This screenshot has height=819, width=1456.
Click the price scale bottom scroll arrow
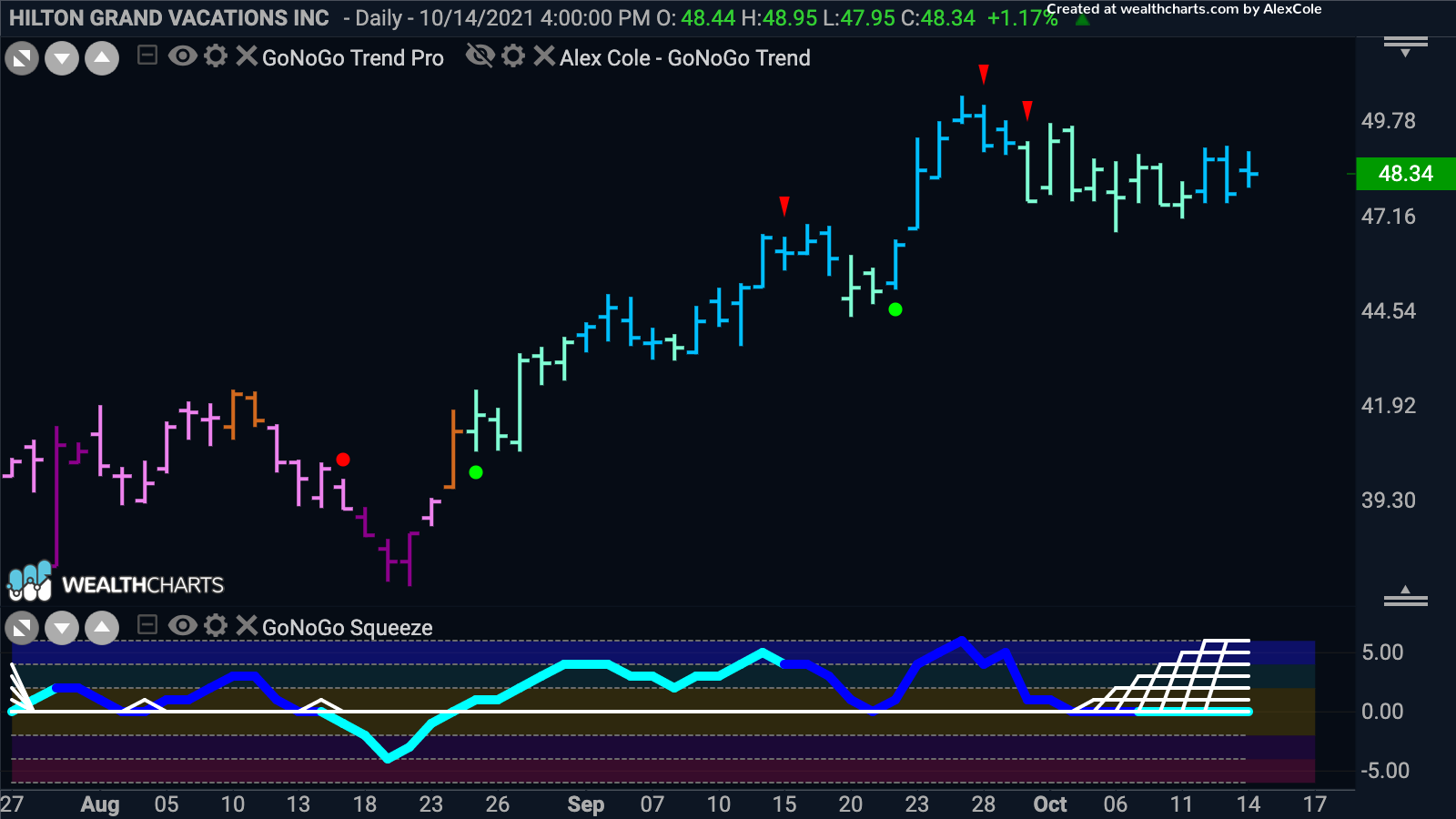(x=1406, y=596)
